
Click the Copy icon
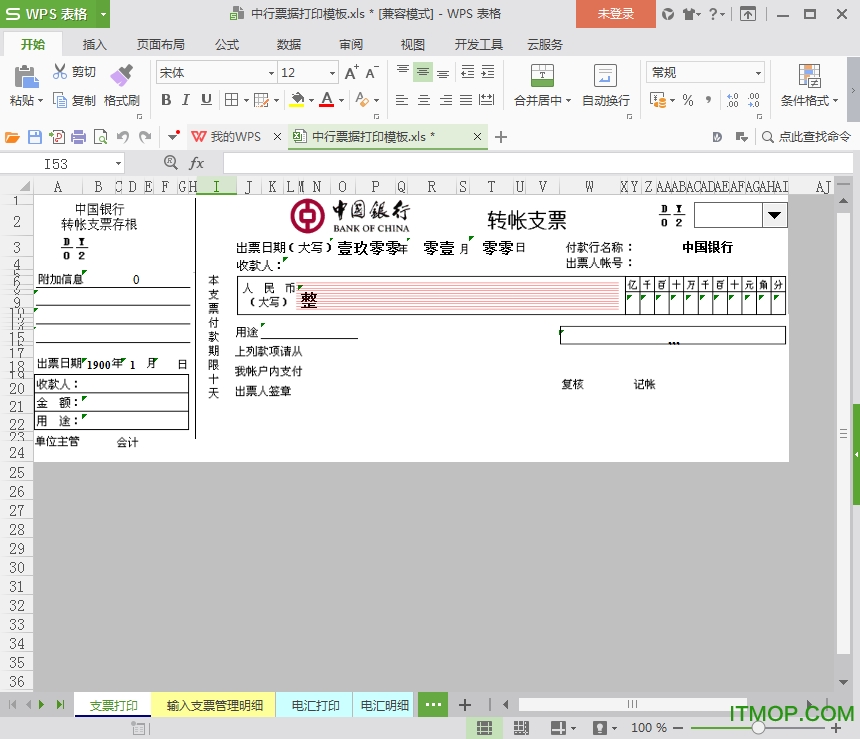click(59, 100)
